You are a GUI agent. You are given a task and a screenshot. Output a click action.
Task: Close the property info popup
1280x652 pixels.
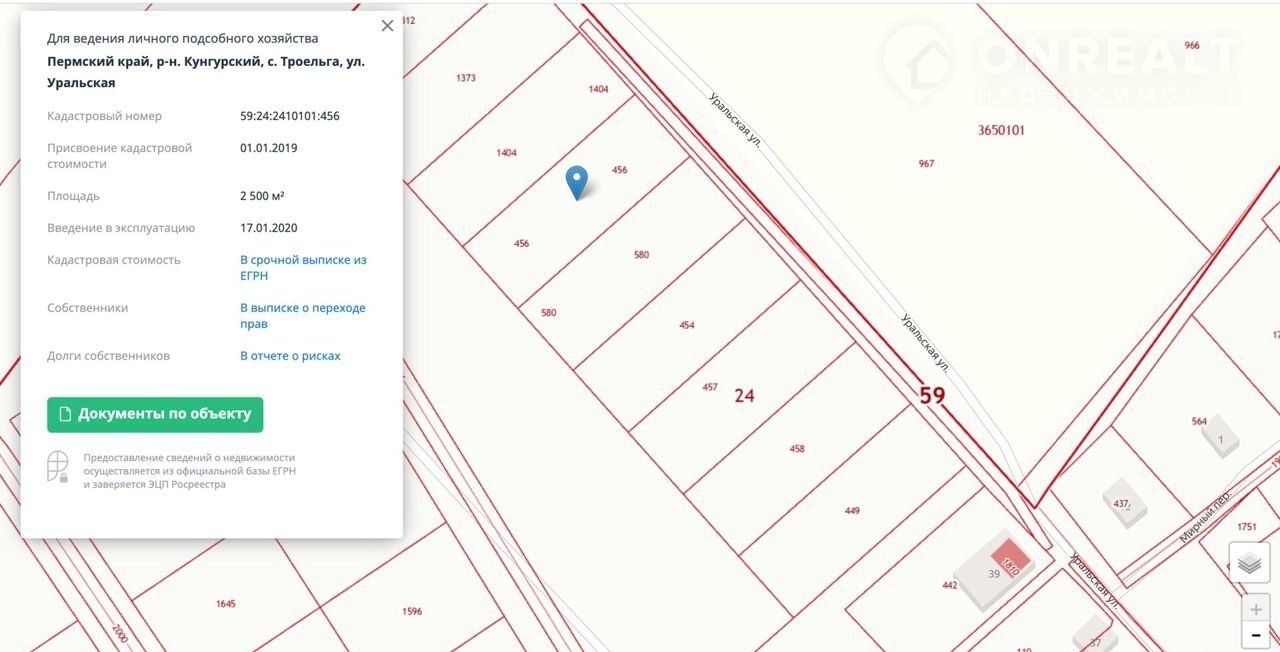(x=388, y=26)
